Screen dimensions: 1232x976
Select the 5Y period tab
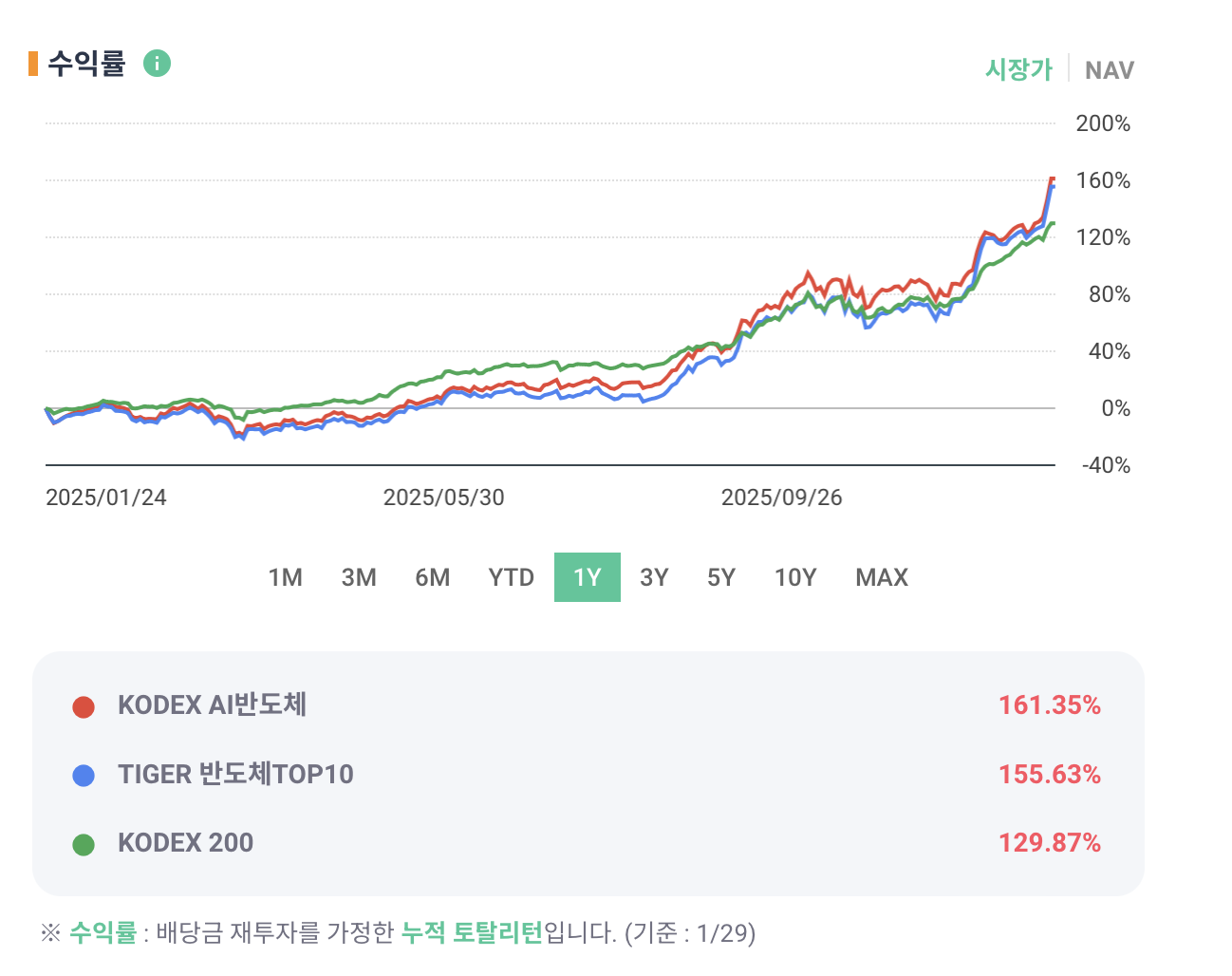click(x=721, y=577)
